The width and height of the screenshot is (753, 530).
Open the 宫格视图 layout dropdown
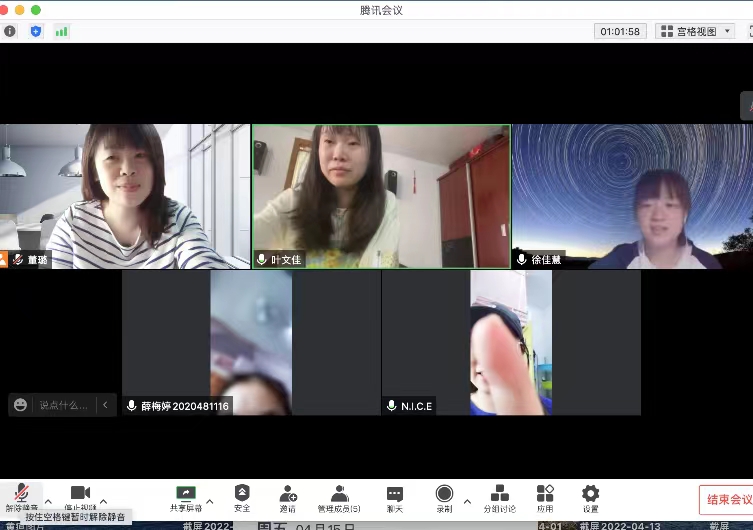coord(695,31)
